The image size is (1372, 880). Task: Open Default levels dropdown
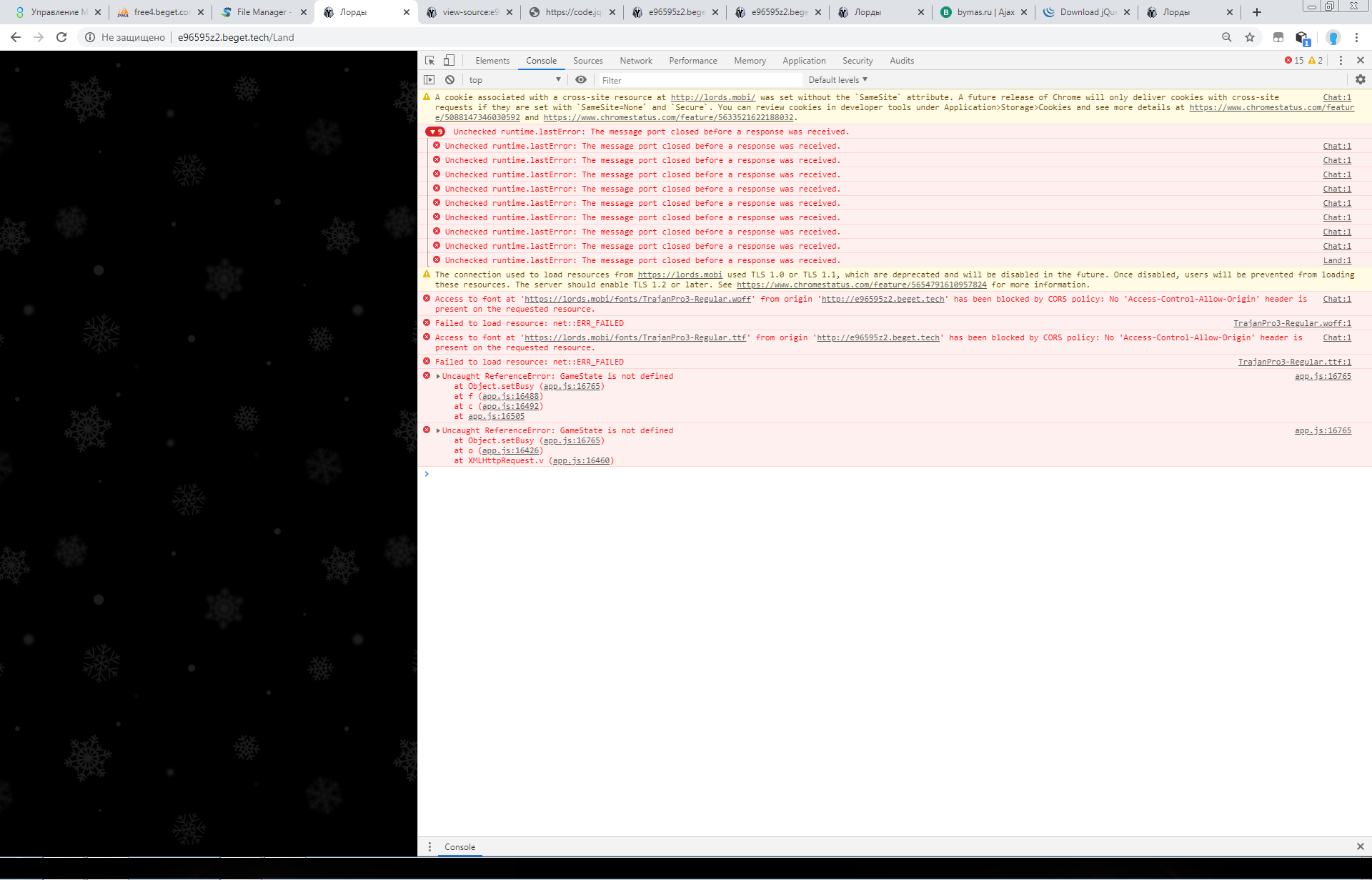tap(837, 80)
